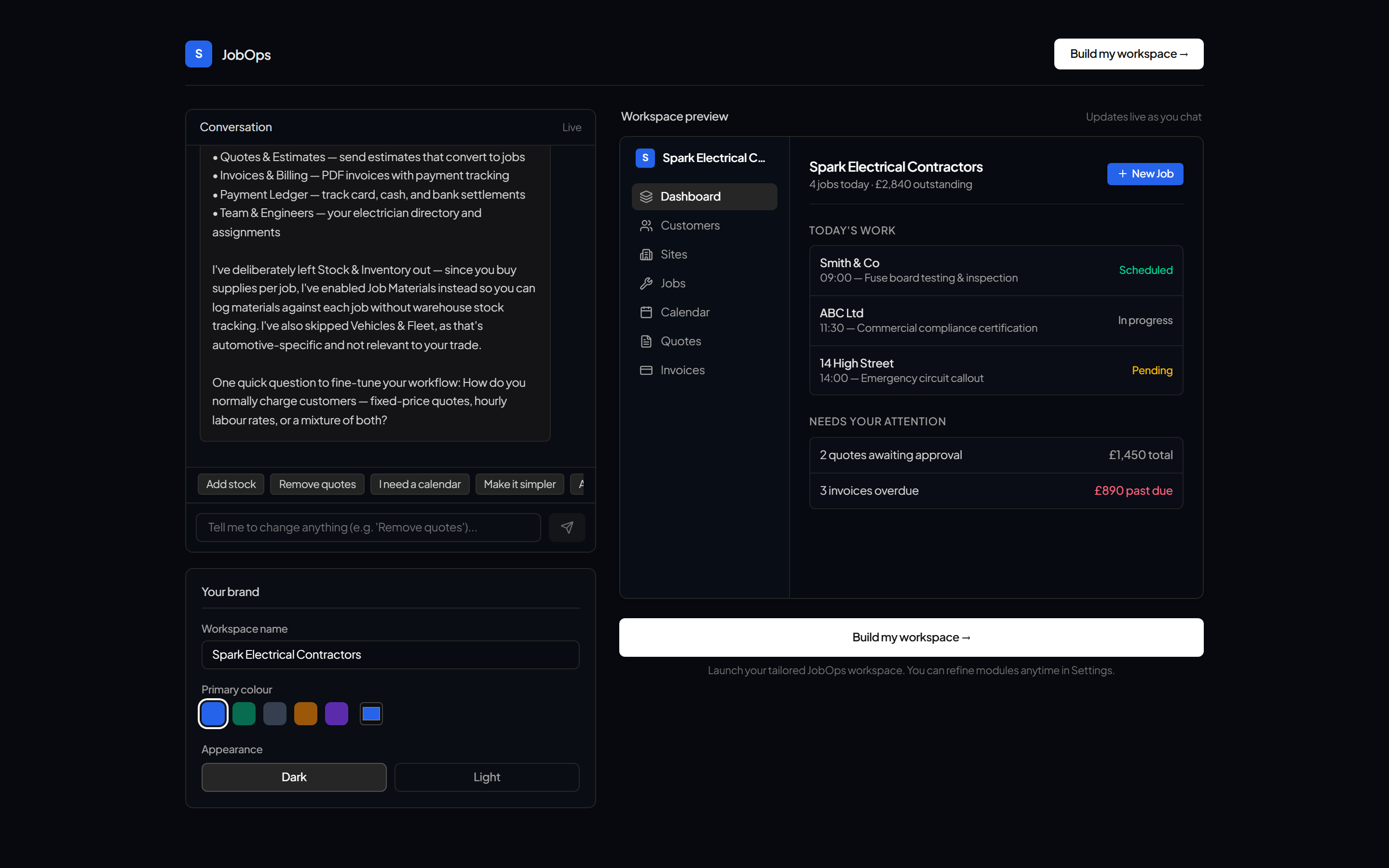
Task: Click the Invoices card icon
Action: (x=646, y=370)
